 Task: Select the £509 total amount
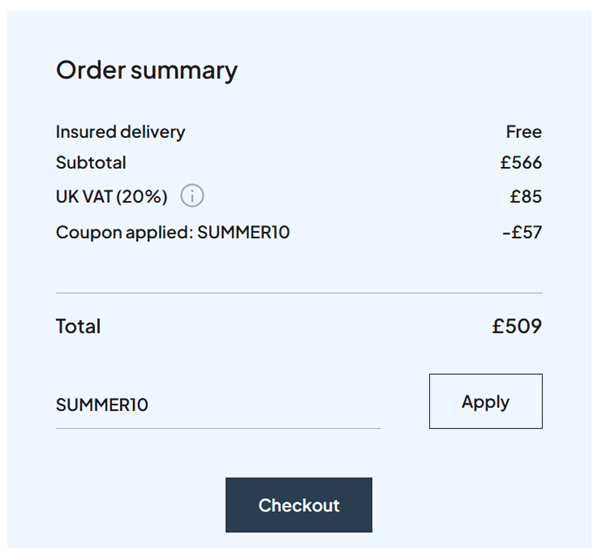coord(516,326)
